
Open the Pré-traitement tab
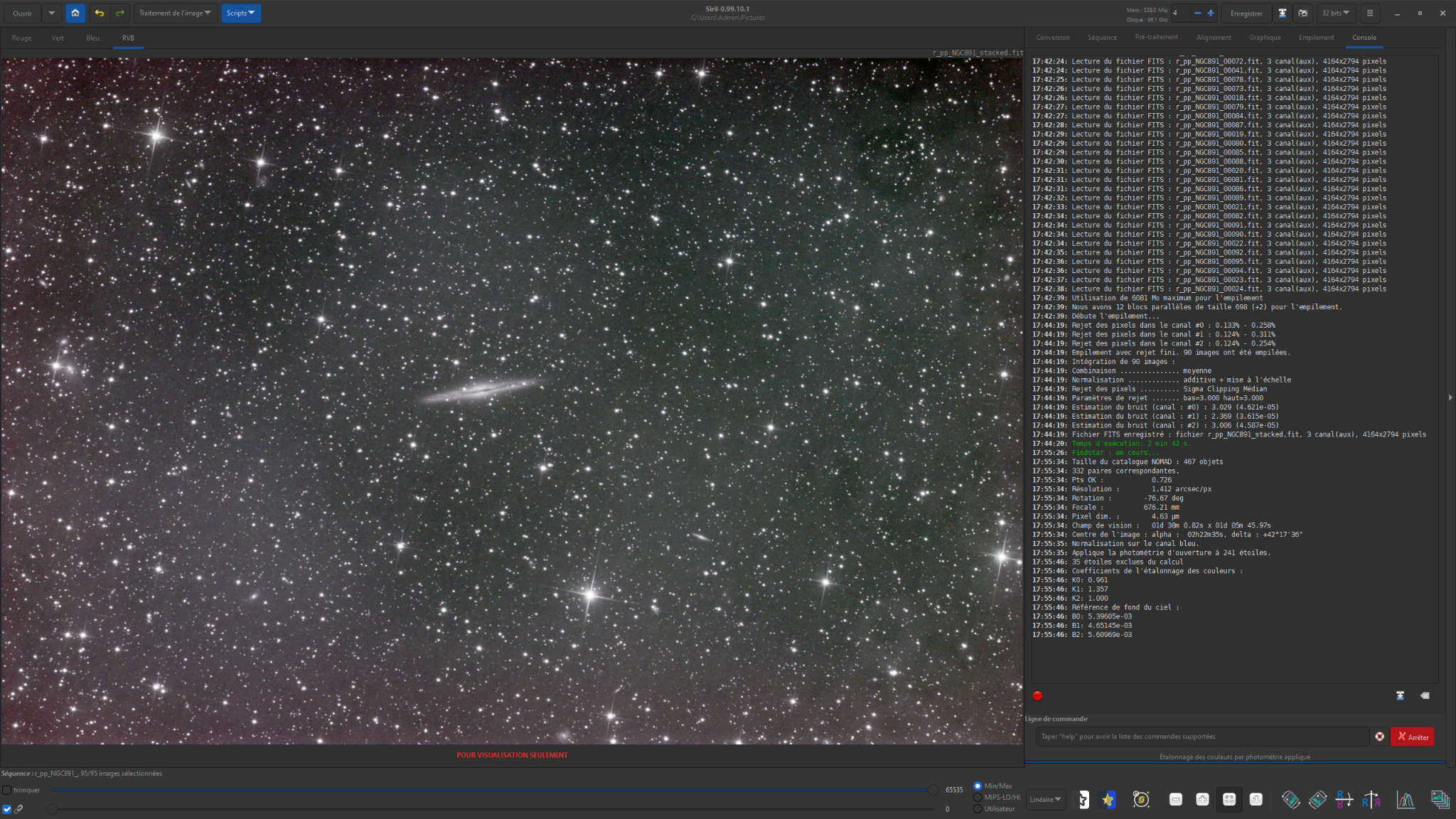click(x=1157, y=38)
